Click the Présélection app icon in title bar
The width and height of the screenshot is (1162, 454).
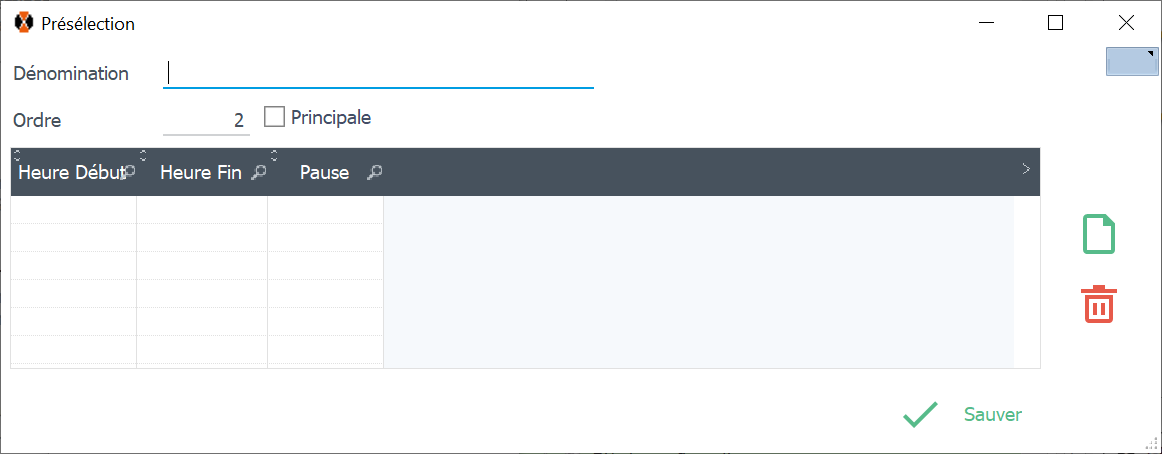tap(24, 23)
